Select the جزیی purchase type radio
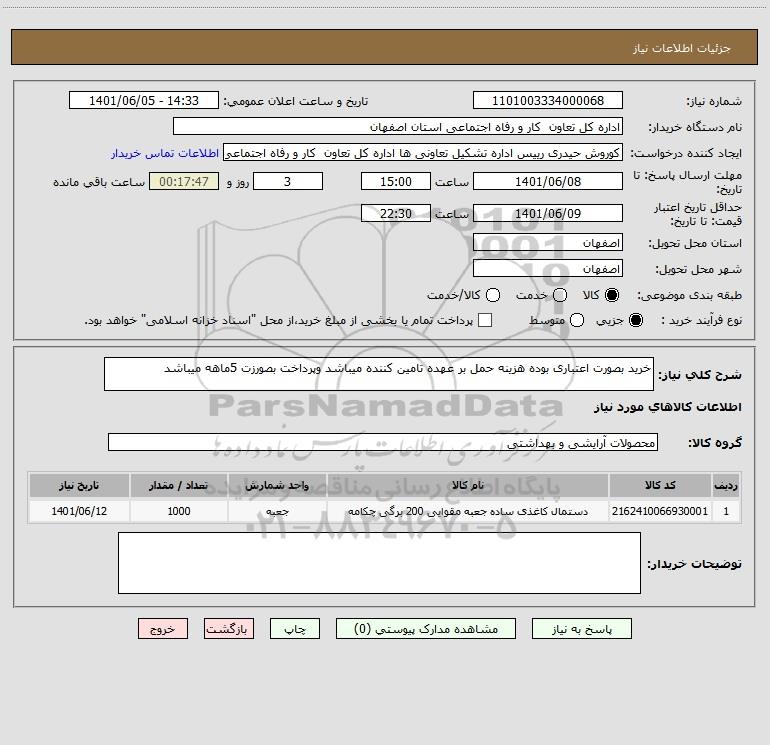Screen dimensions: 770x745 pyautogui.click(x=636, y=320)
